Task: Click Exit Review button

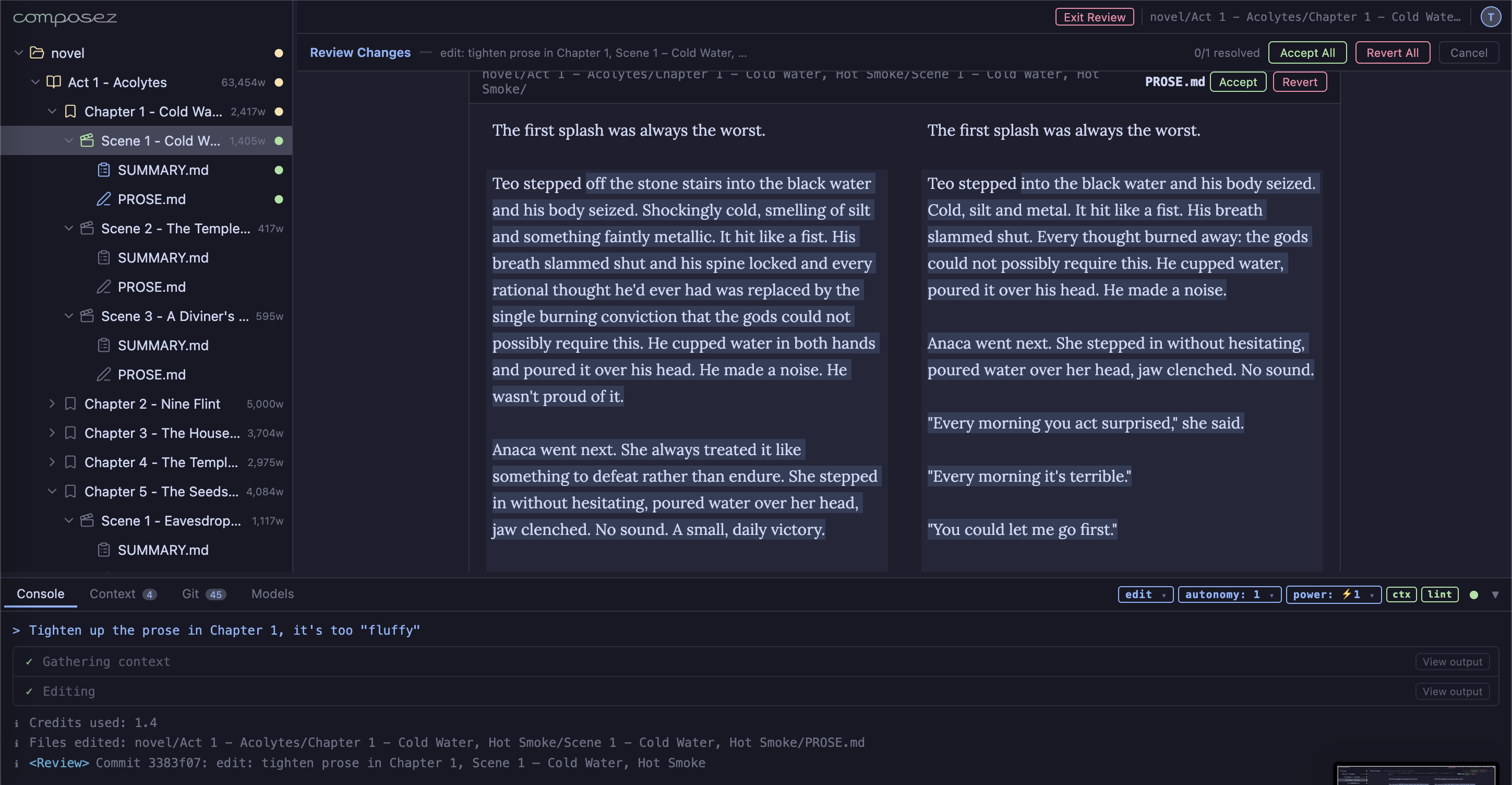Action: click(x=1094, y=17)
